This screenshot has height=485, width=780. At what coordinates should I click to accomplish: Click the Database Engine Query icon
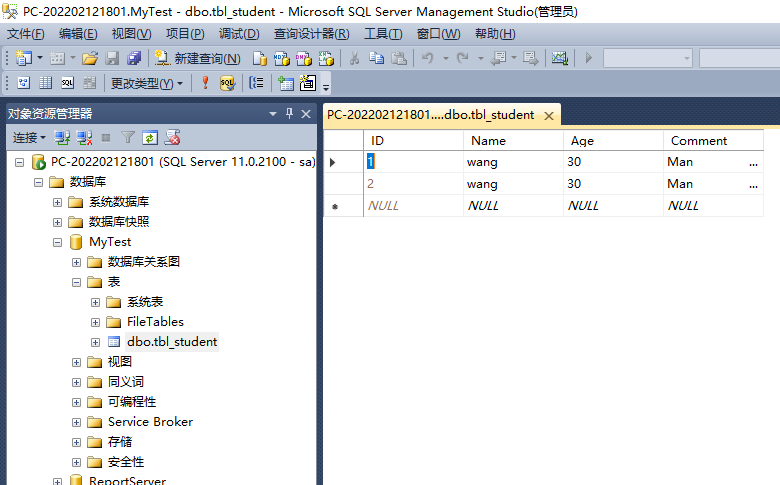(260, 59)
